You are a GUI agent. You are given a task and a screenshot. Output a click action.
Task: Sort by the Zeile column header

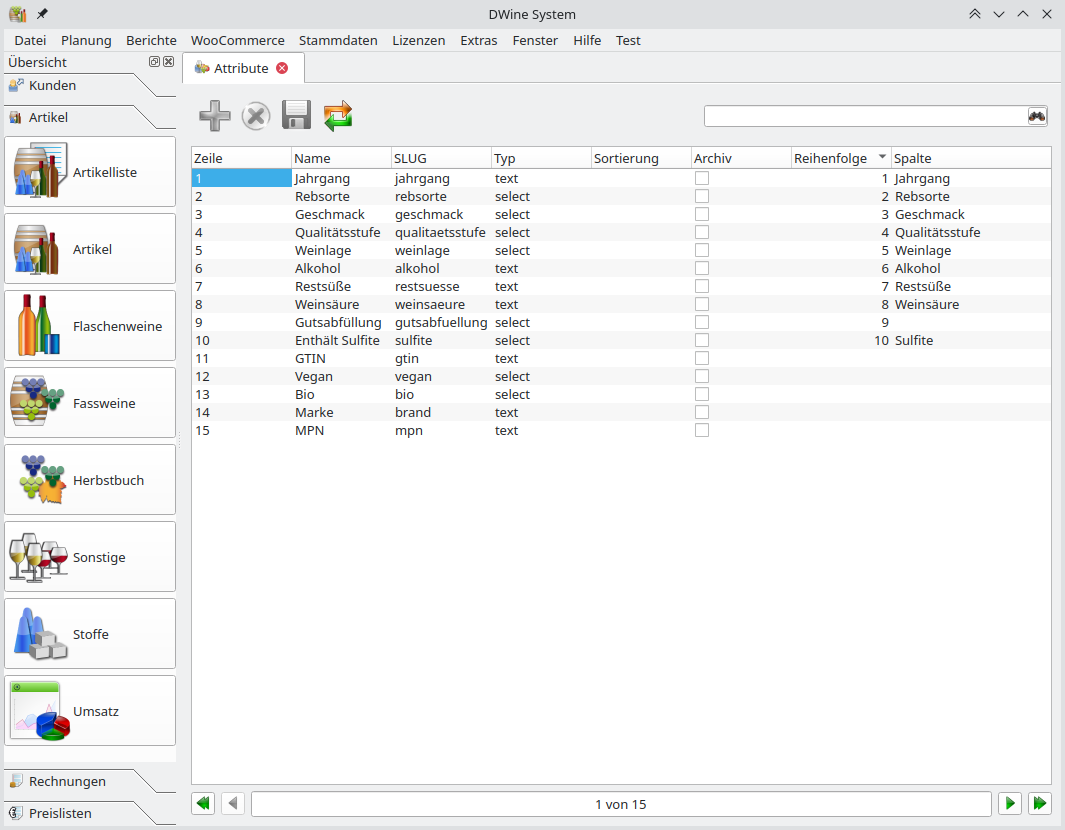(241, 158)
